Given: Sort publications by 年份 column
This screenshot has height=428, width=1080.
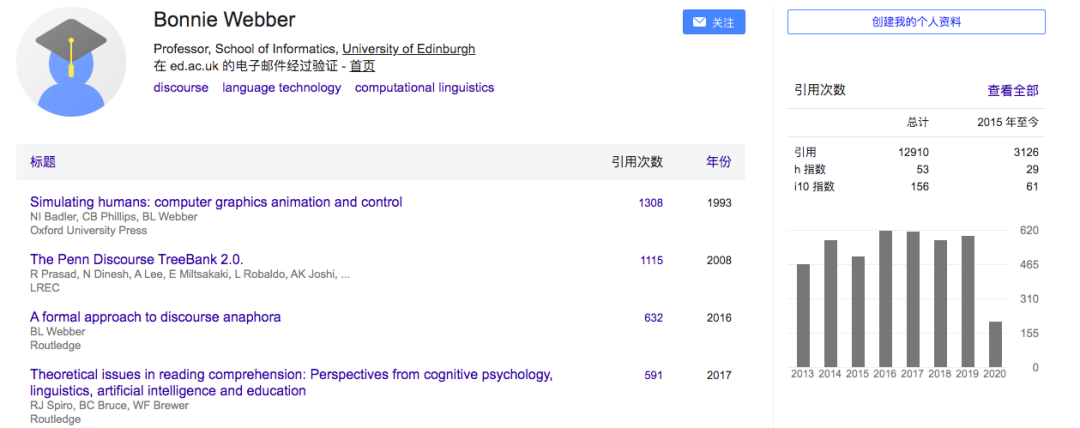Looking at the screenshot, I should click(x=718, y=162).
